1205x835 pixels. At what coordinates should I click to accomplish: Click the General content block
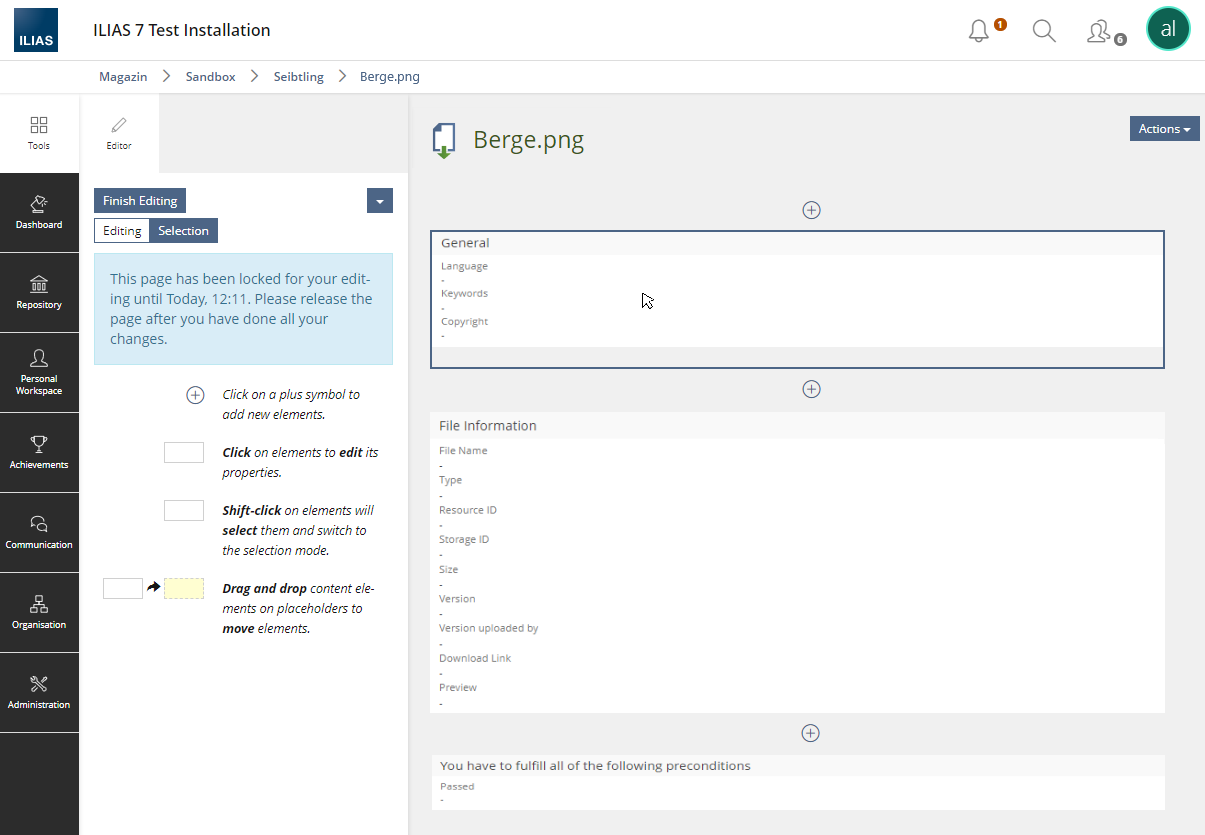pyautogui.click(x=797, y=299)
